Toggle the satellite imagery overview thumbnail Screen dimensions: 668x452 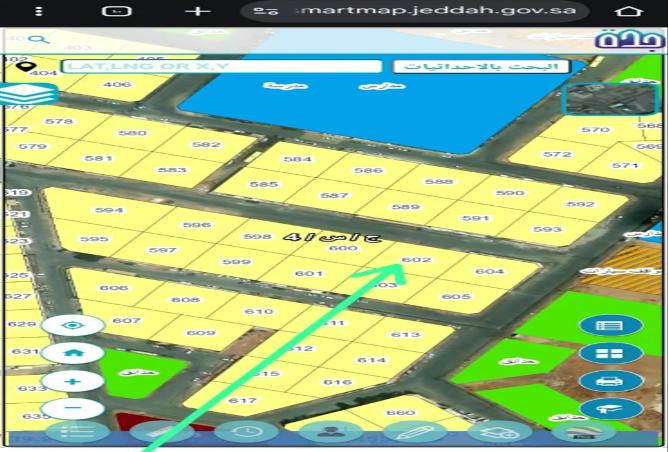(609, 100)
